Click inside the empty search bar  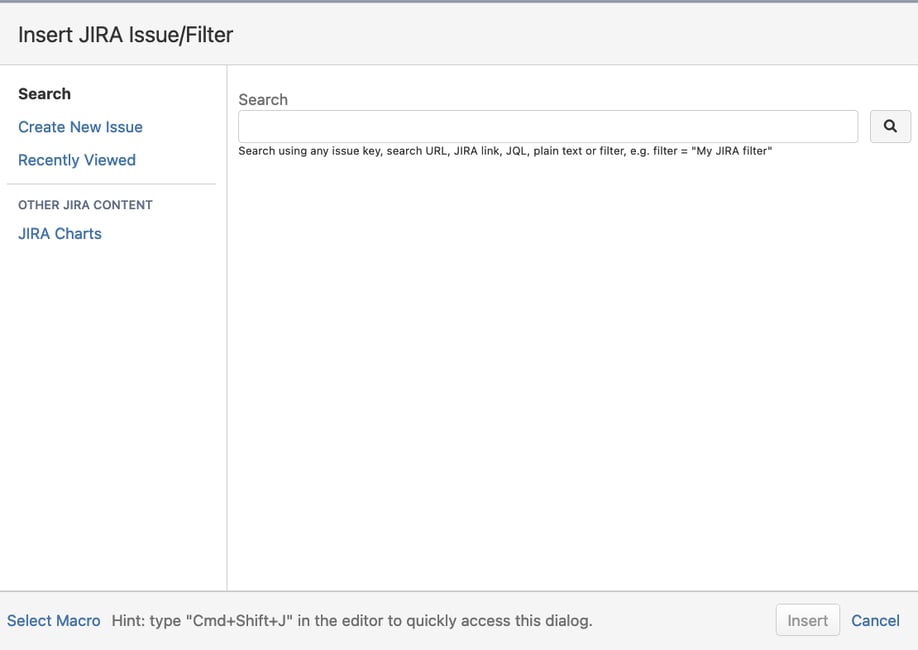[548, 126]
